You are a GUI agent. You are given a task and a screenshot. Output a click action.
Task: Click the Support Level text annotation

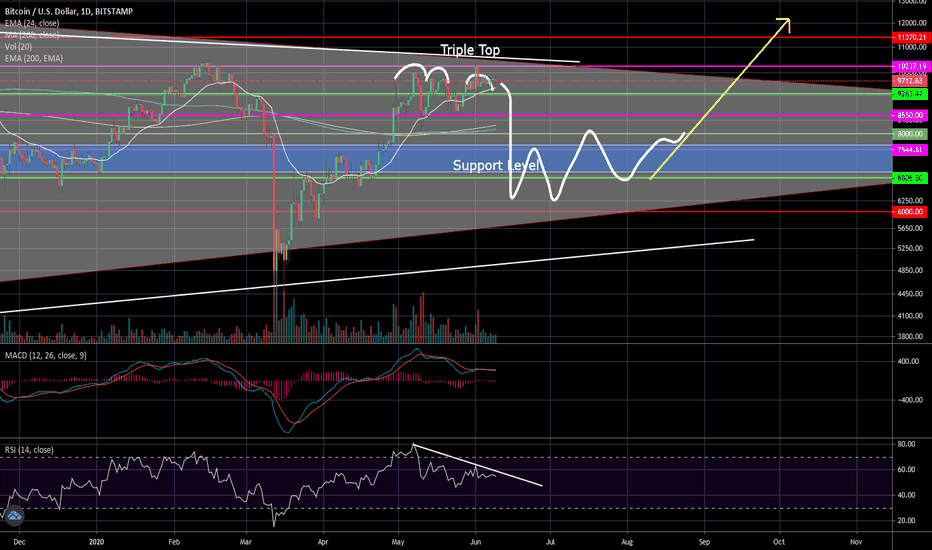click(x=496, y=165)
